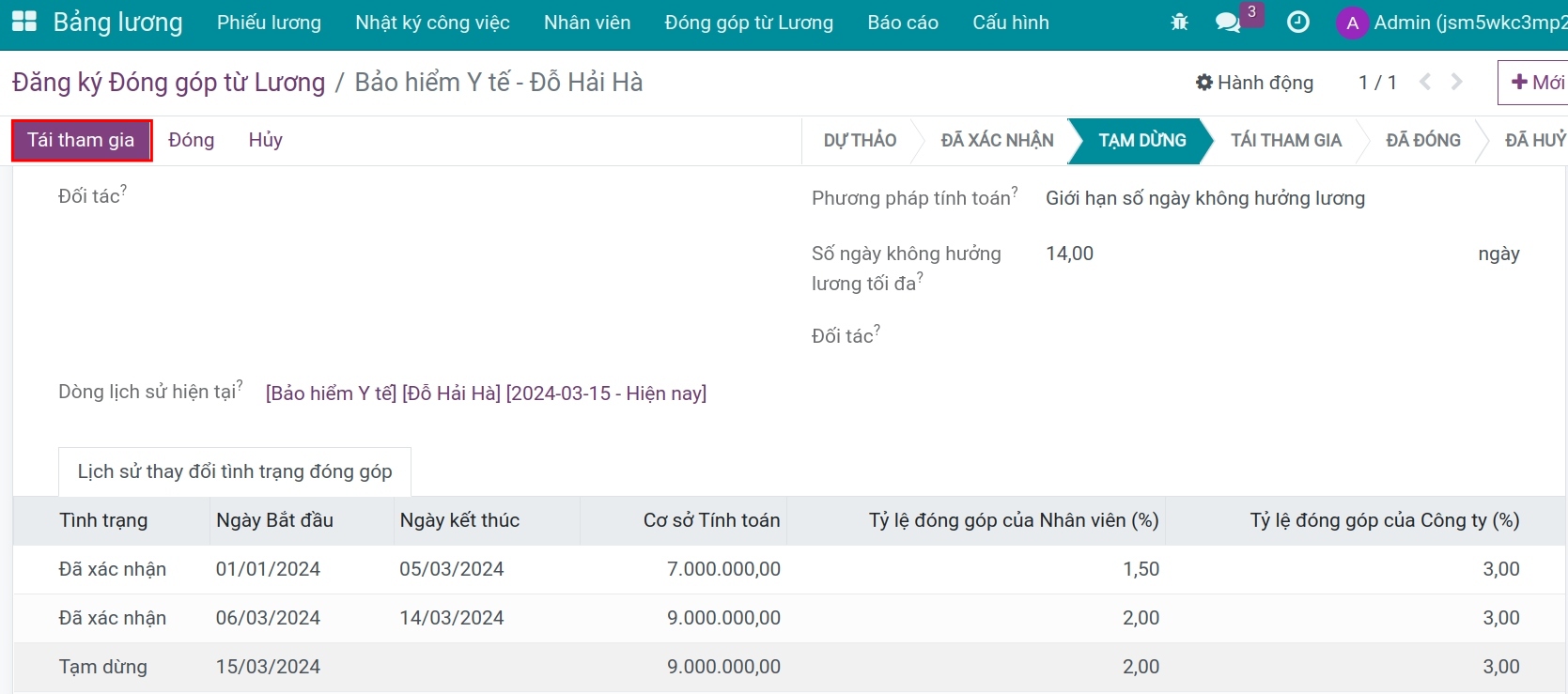
Task: Click the Đóng button
Action: coord(192,141)
